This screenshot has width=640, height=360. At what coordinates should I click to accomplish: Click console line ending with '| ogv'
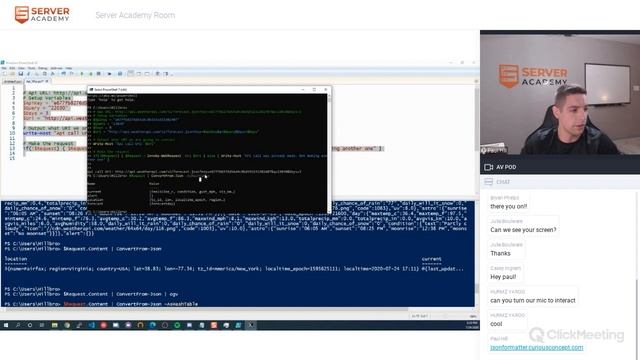91,294
